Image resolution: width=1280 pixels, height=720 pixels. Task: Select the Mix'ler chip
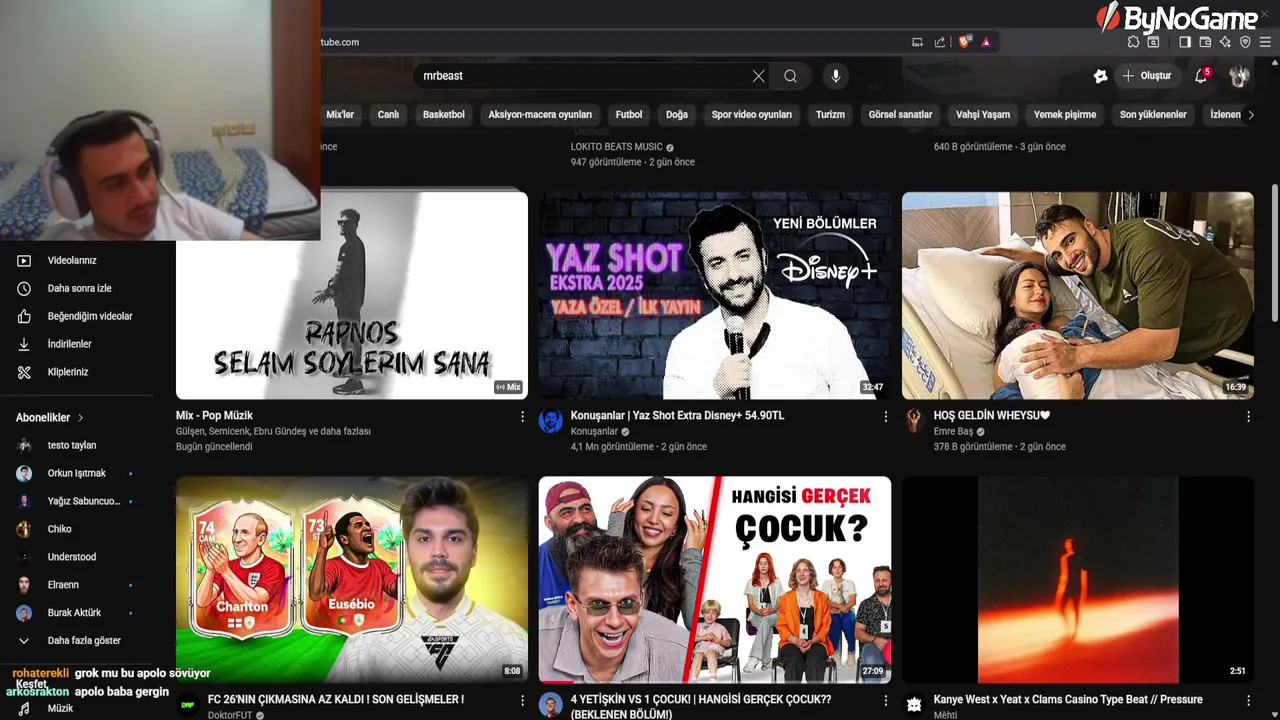point(340,115)
